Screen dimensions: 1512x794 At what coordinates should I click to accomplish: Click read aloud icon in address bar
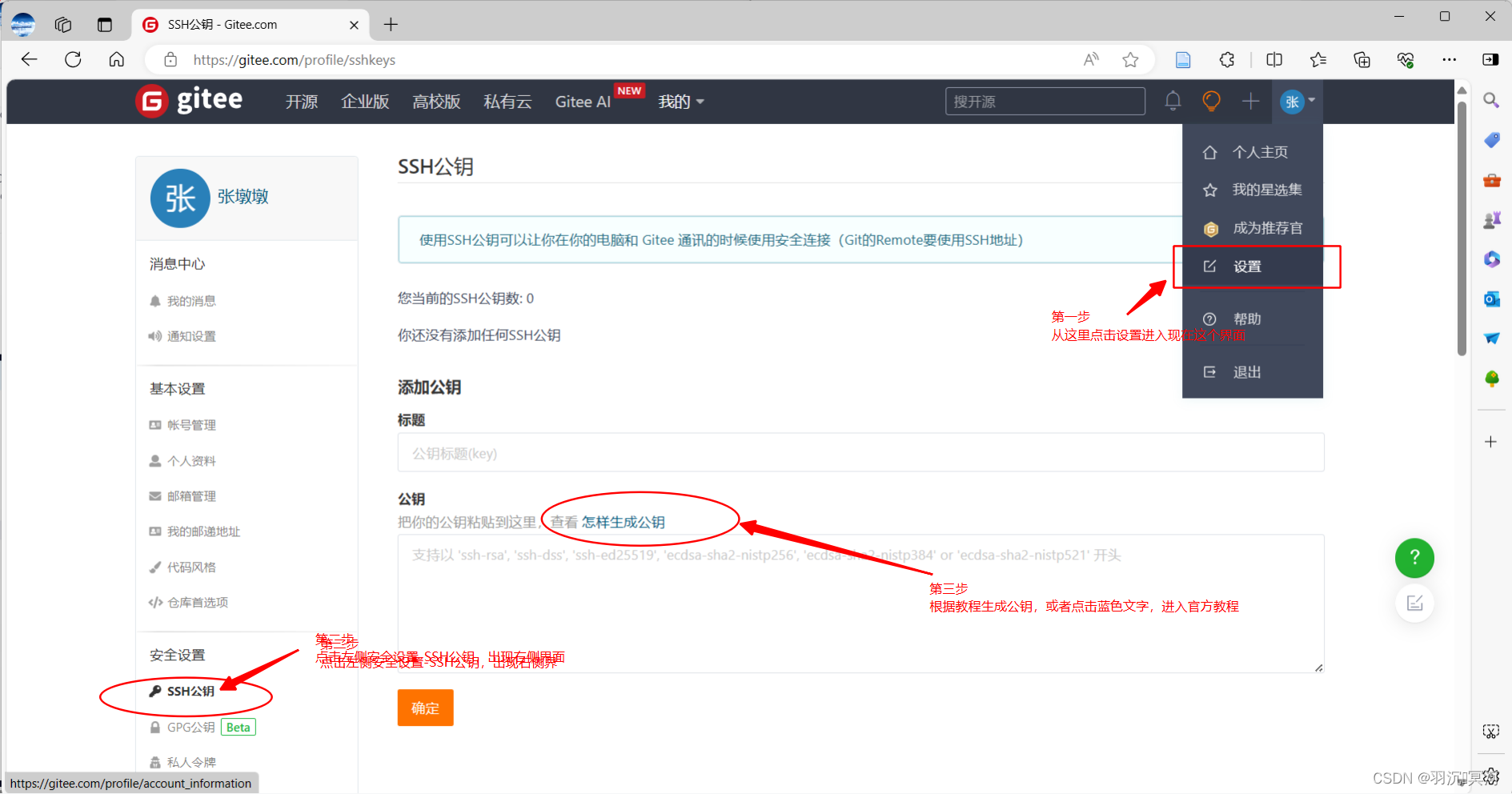coord(1091,59)
